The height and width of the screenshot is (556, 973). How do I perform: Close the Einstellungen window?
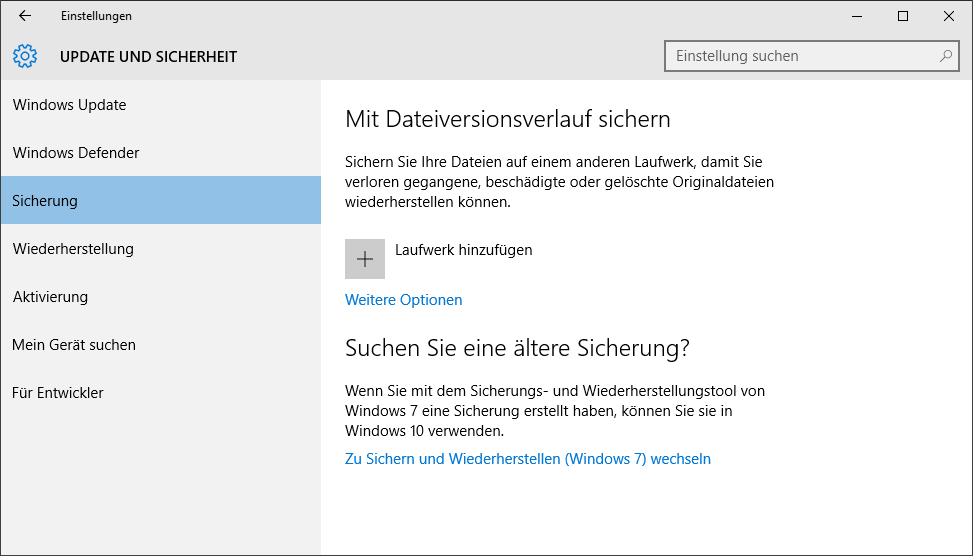tap(949, 16)
